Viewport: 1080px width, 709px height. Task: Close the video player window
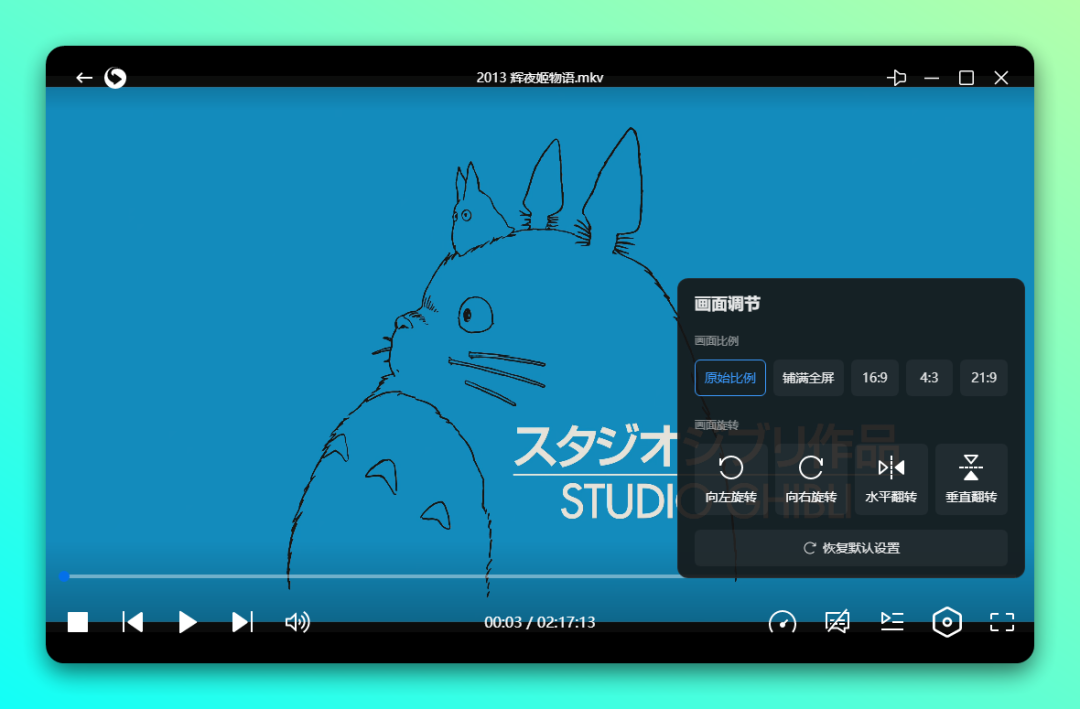click(x=1001, y=78)
